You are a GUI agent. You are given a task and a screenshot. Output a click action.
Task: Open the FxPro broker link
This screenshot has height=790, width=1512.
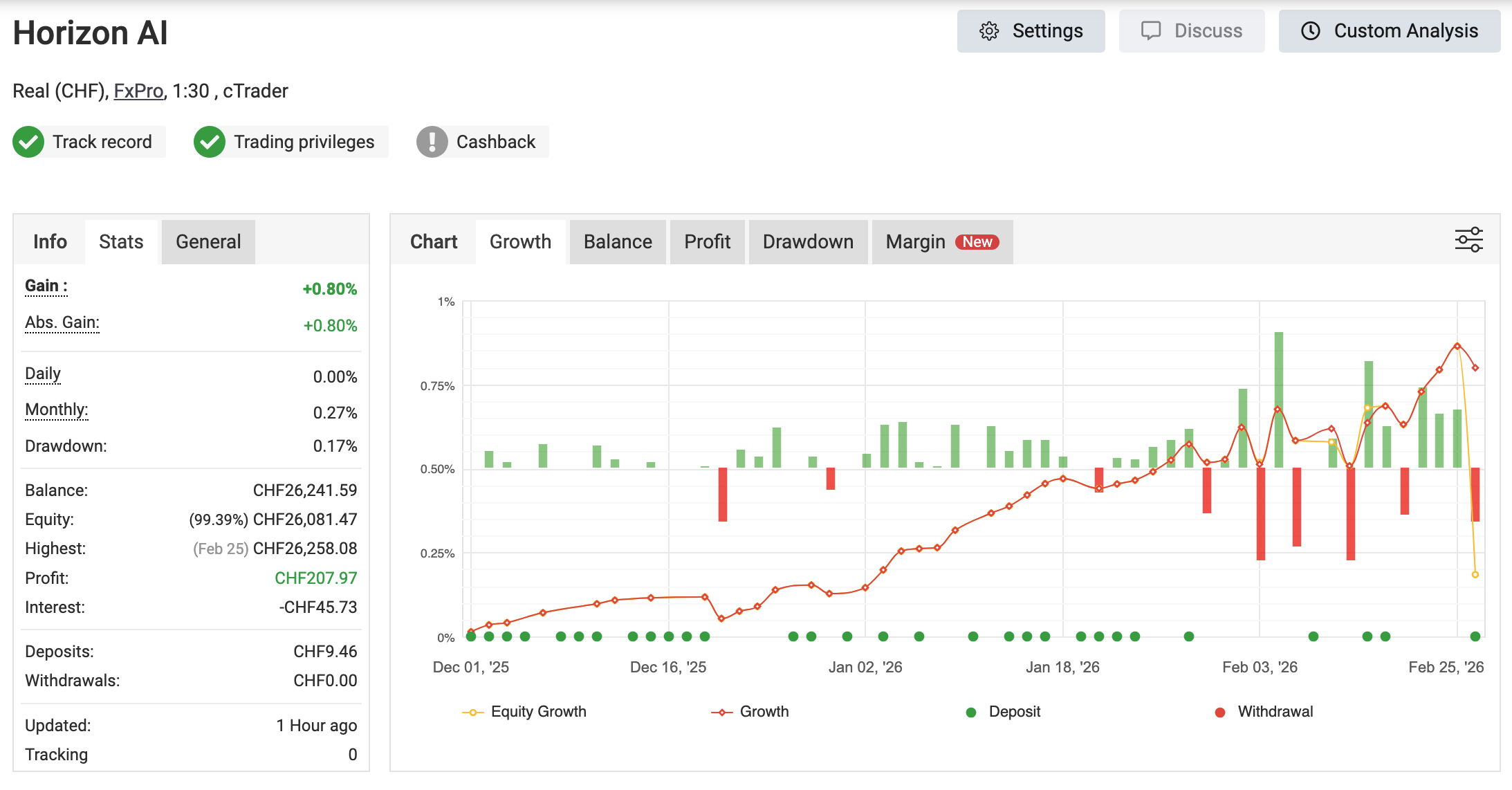[138, 91]
